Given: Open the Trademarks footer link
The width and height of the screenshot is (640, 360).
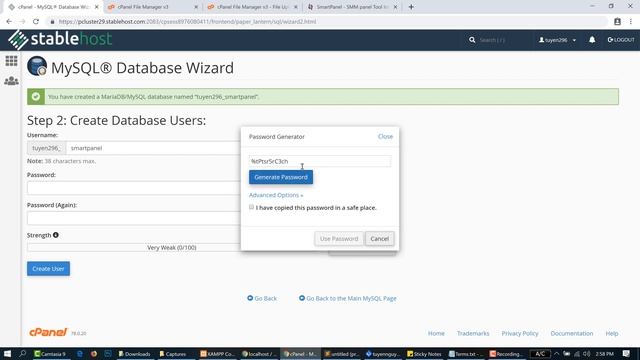Looking at the screenshot, I should pos(473,333).
